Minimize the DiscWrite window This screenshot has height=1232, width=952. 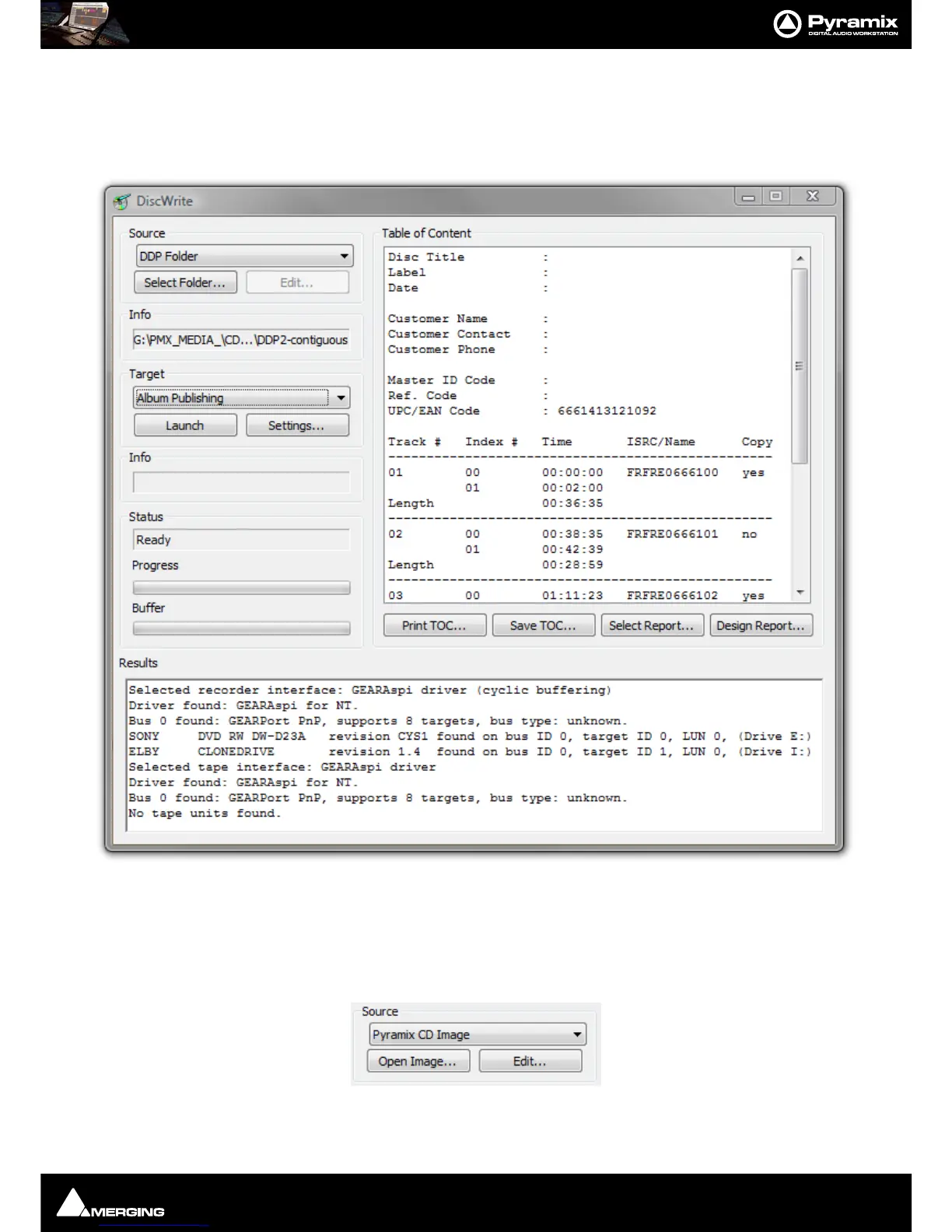pos(748,197)
